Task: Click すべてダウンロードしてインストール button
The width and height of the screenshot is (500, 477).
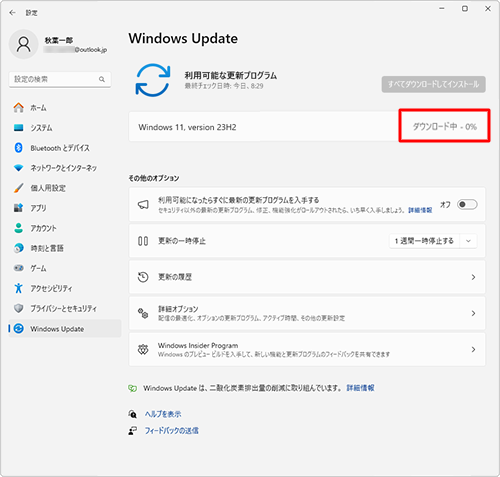Action: click(x=433, y=84)
